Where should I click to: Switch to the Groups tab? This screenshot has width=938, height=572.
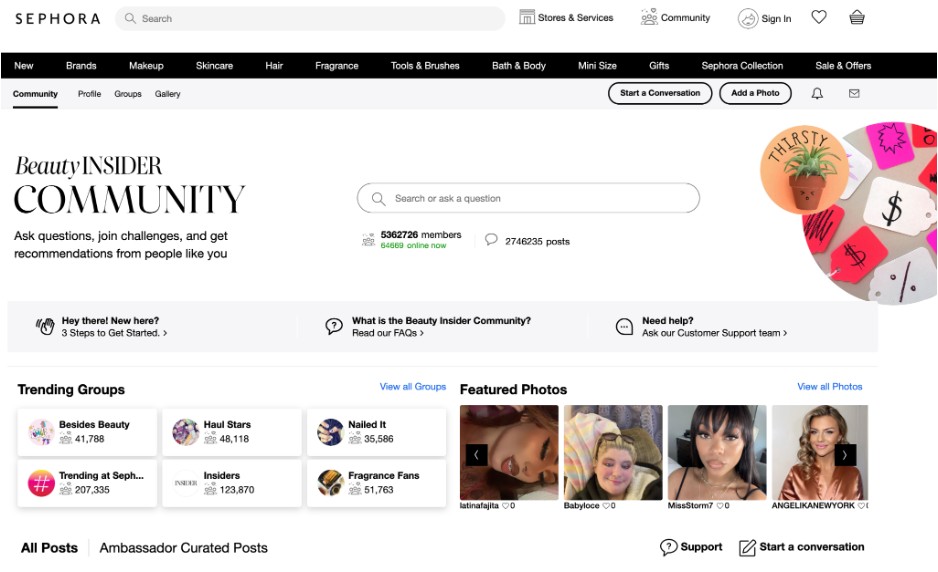pyautogui.click(x=128, y=94)
